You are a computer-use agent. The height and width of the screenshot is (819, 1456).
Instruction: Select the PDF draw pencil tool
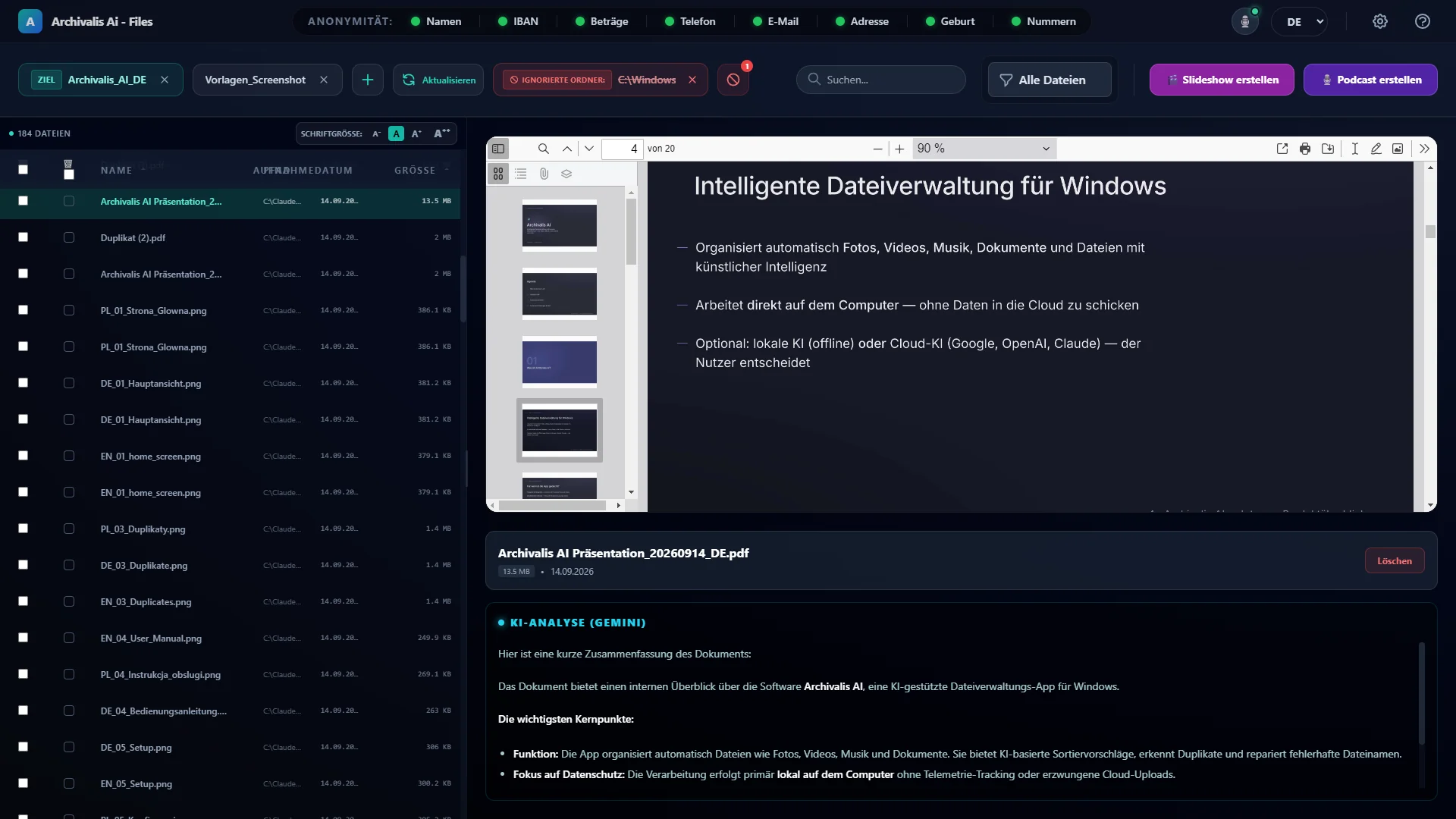coord(1376,149)
